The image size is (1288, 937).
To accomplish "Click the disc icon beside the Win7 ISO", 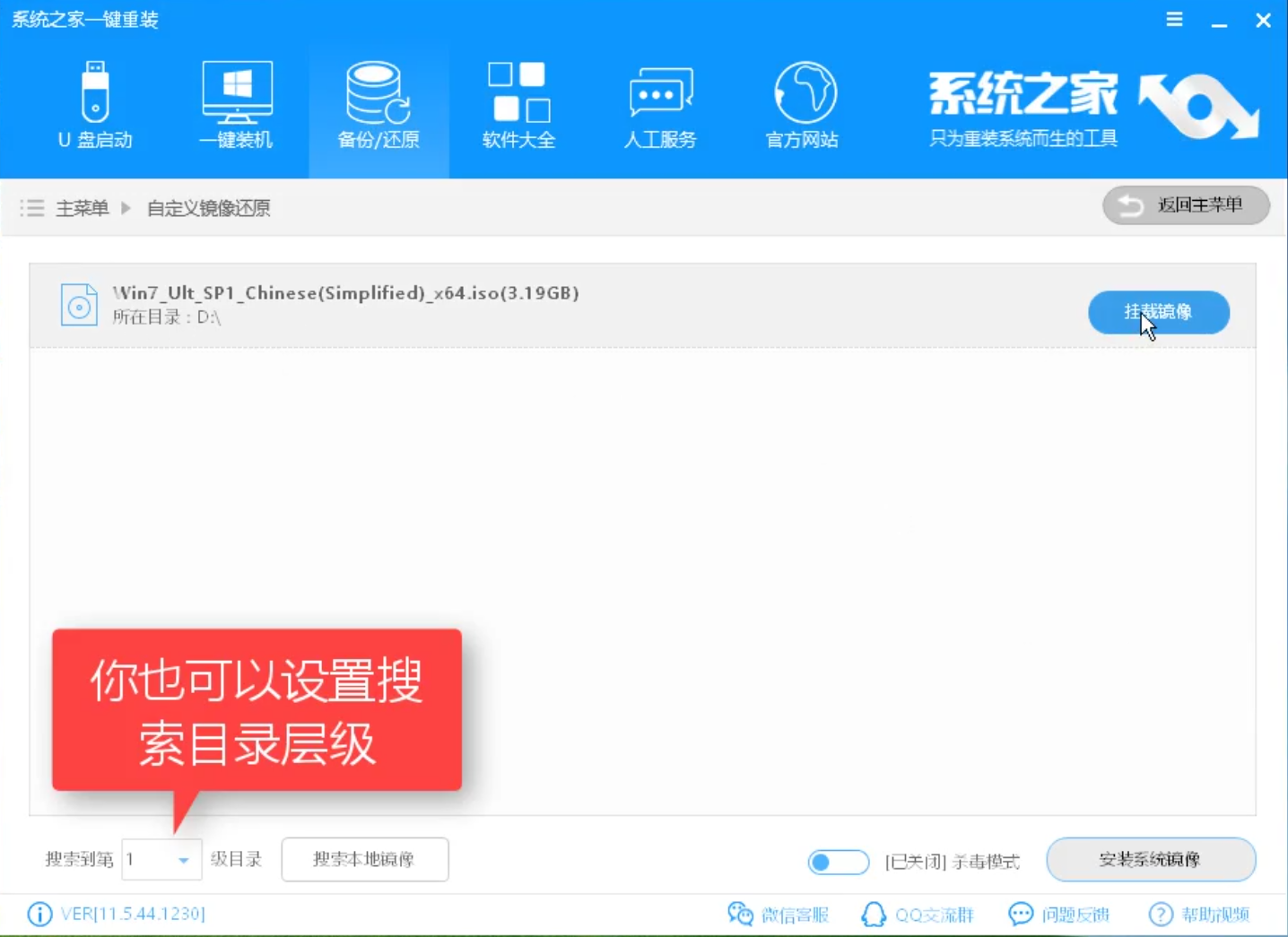I will (x=79, y=305).
